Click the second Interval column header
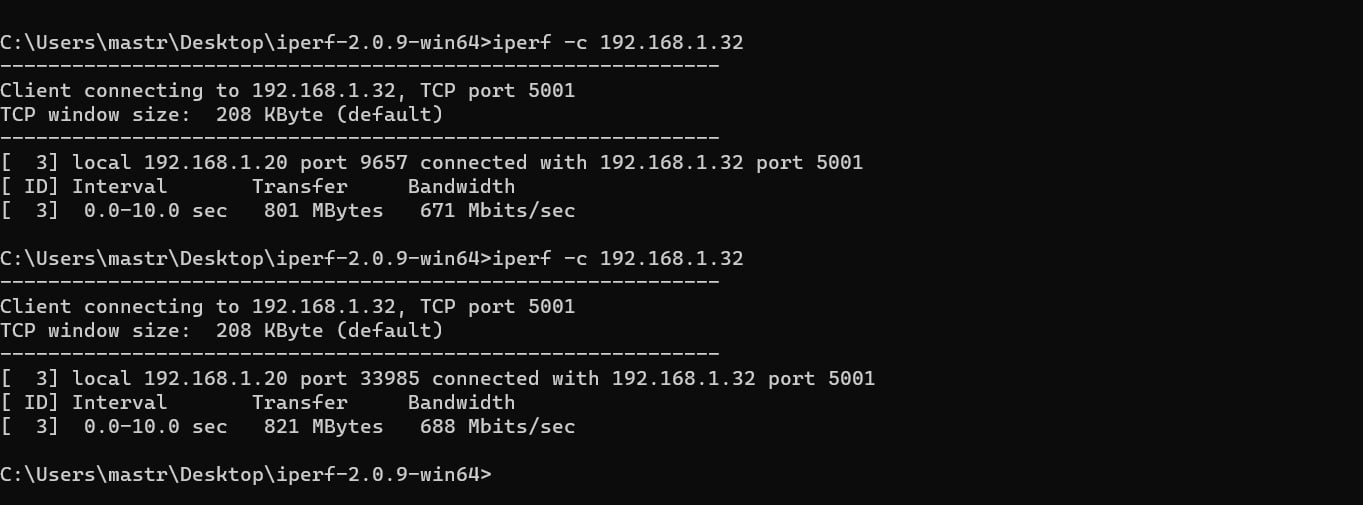1363x505 pixels. coord(119,402)
